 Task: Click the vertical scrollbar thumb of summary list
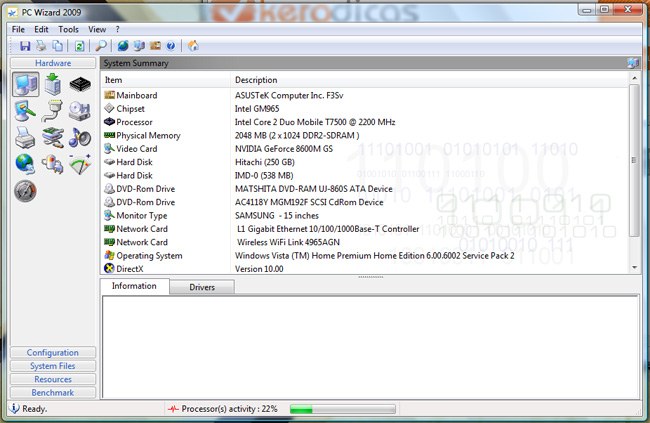[634, 160]
